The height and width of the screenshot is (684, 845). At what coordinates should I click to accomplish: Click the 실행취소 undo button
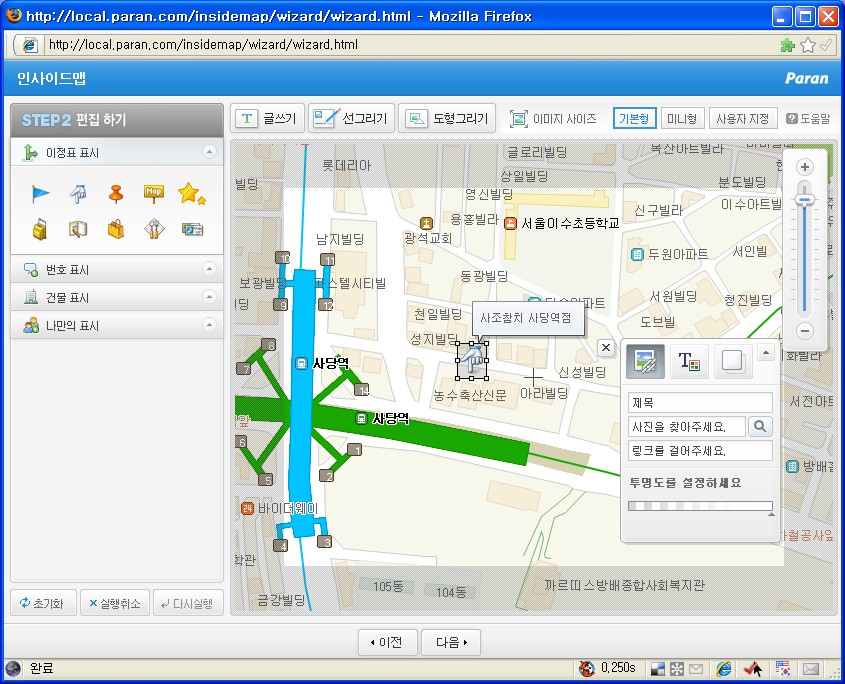tap(115, 603)
